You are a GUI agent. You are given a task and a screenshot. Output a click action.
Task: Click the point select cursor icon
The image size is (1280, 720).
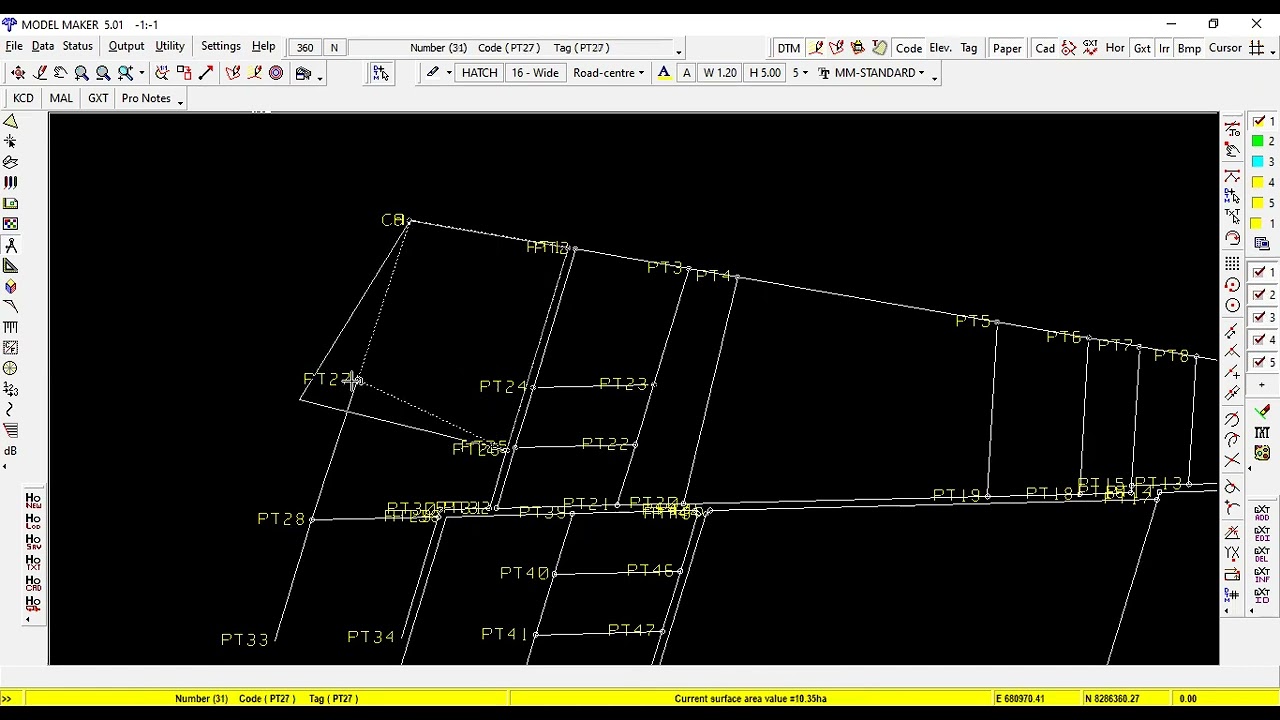380,73
